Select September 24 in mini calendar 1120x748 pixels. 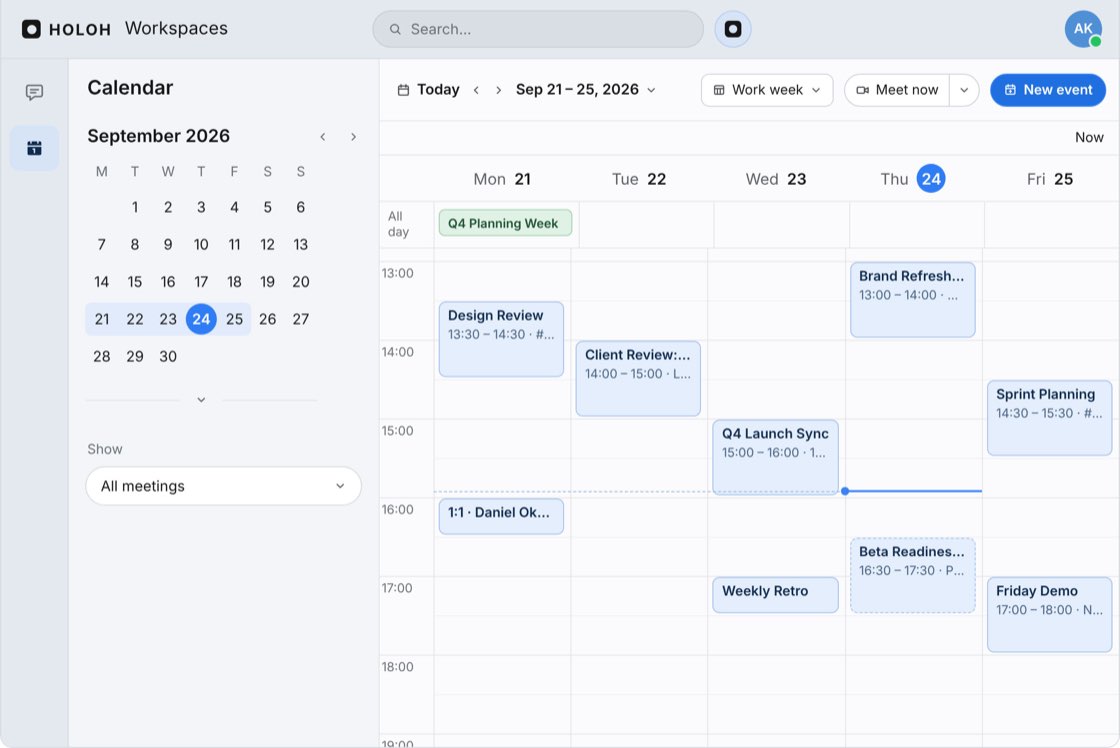[x=201, y=319]
